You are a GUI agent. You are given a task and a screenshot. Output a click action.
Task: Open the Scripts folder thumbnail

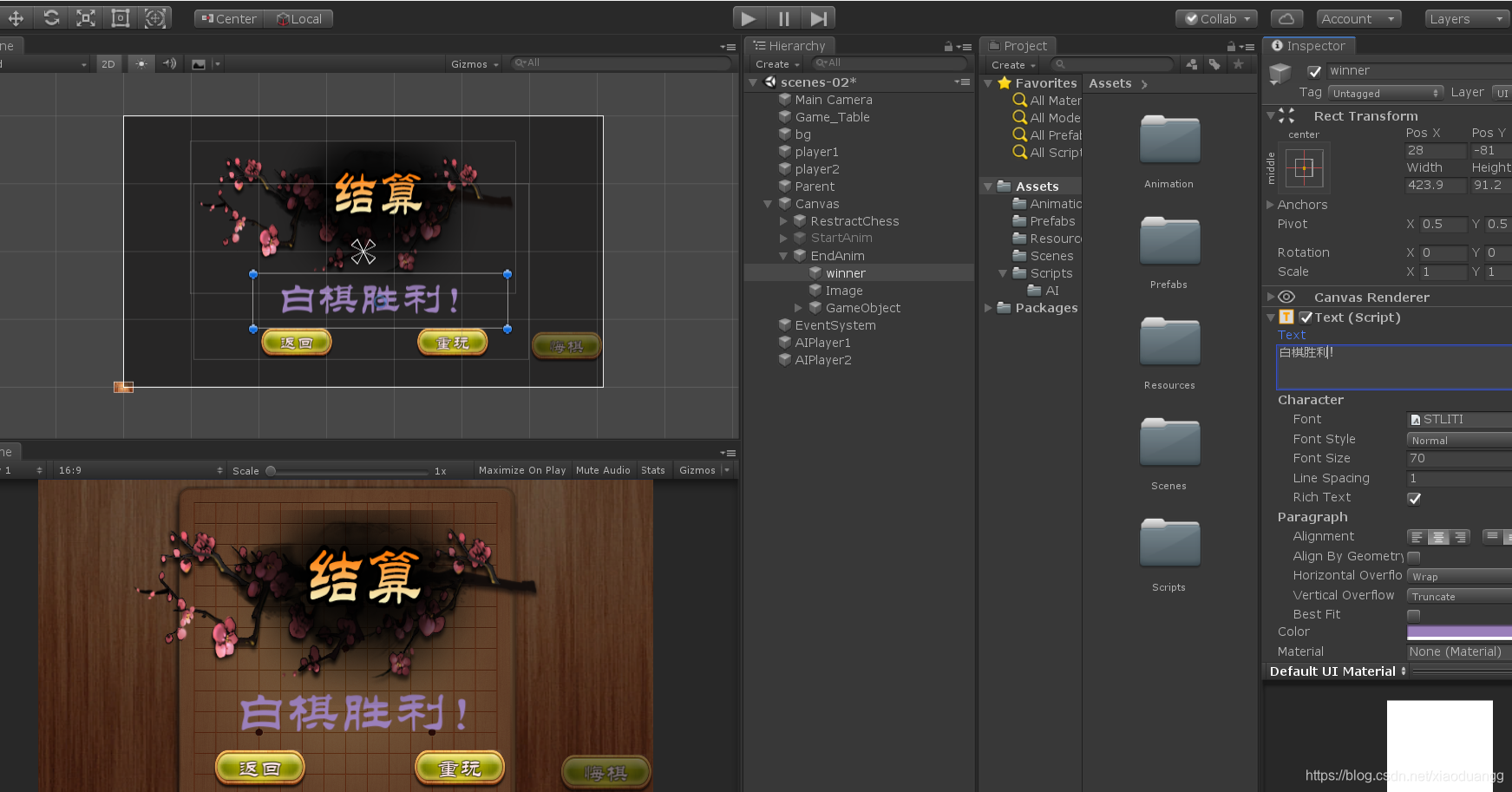click(x=1169, y=543)
